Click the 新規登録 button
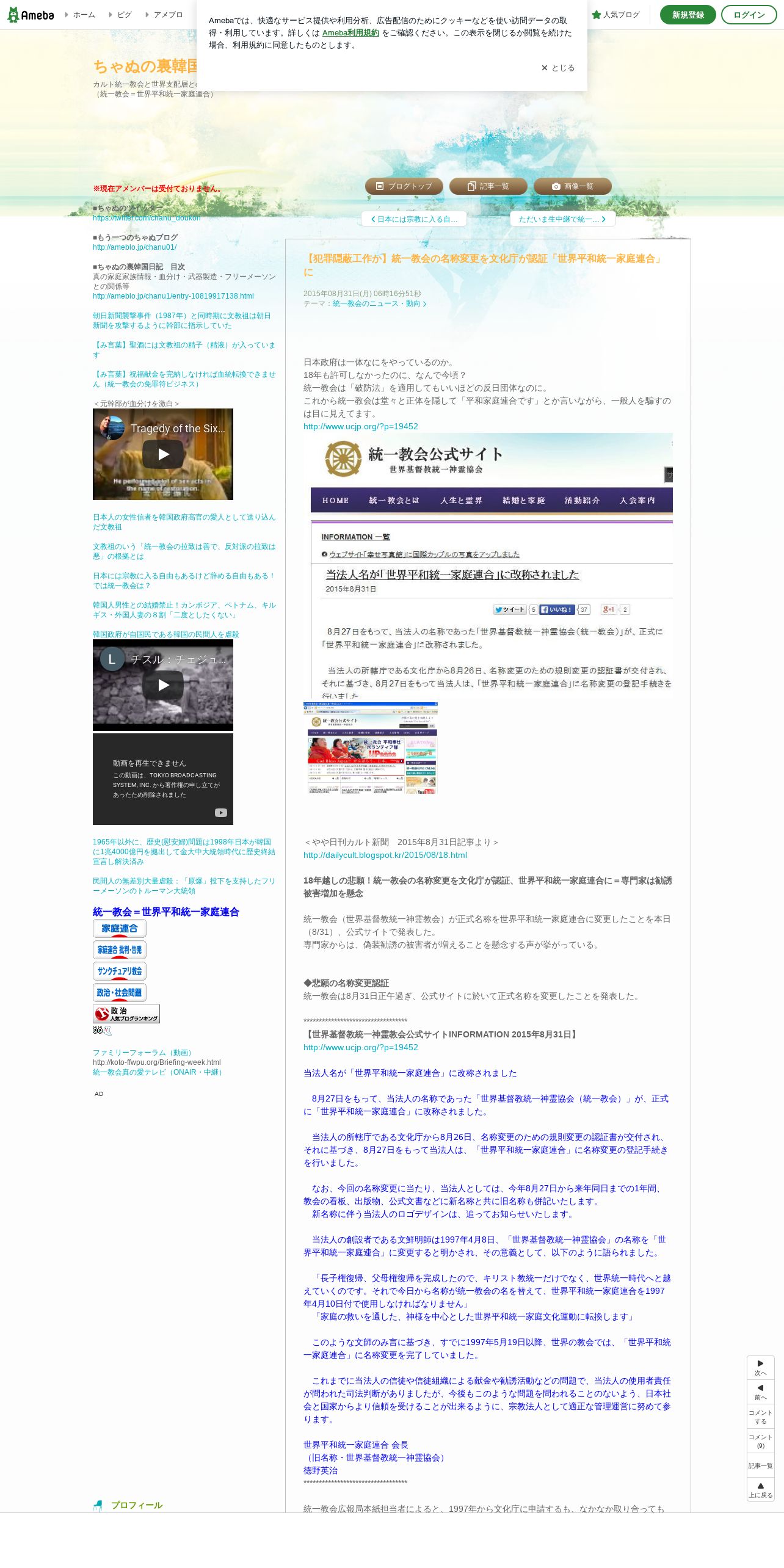 [688, 15]
